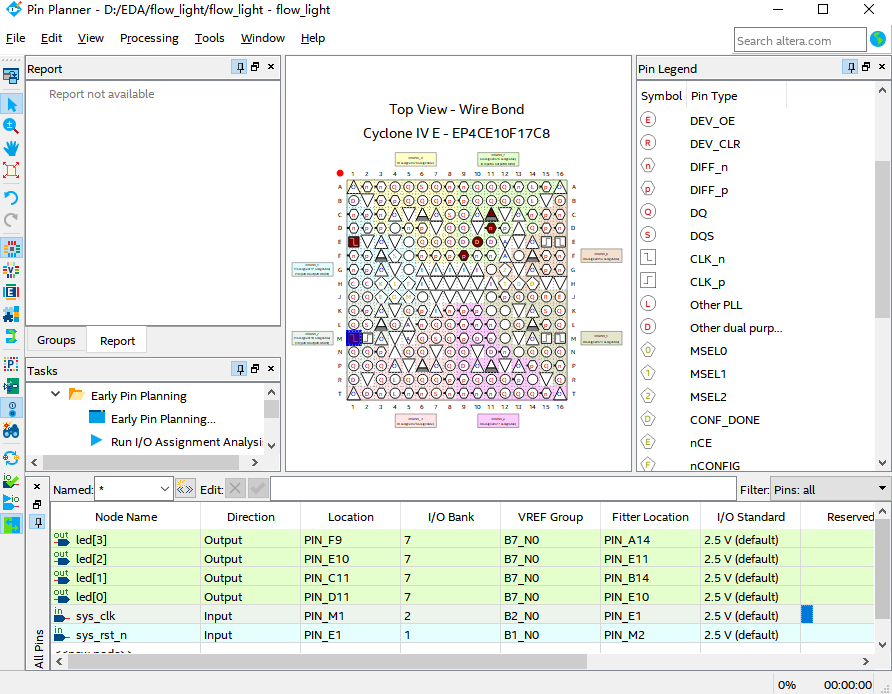Click Tasks panel scroll down arrow
The height and width of the screenshot is (694, 892).
[x=271, y=445]
